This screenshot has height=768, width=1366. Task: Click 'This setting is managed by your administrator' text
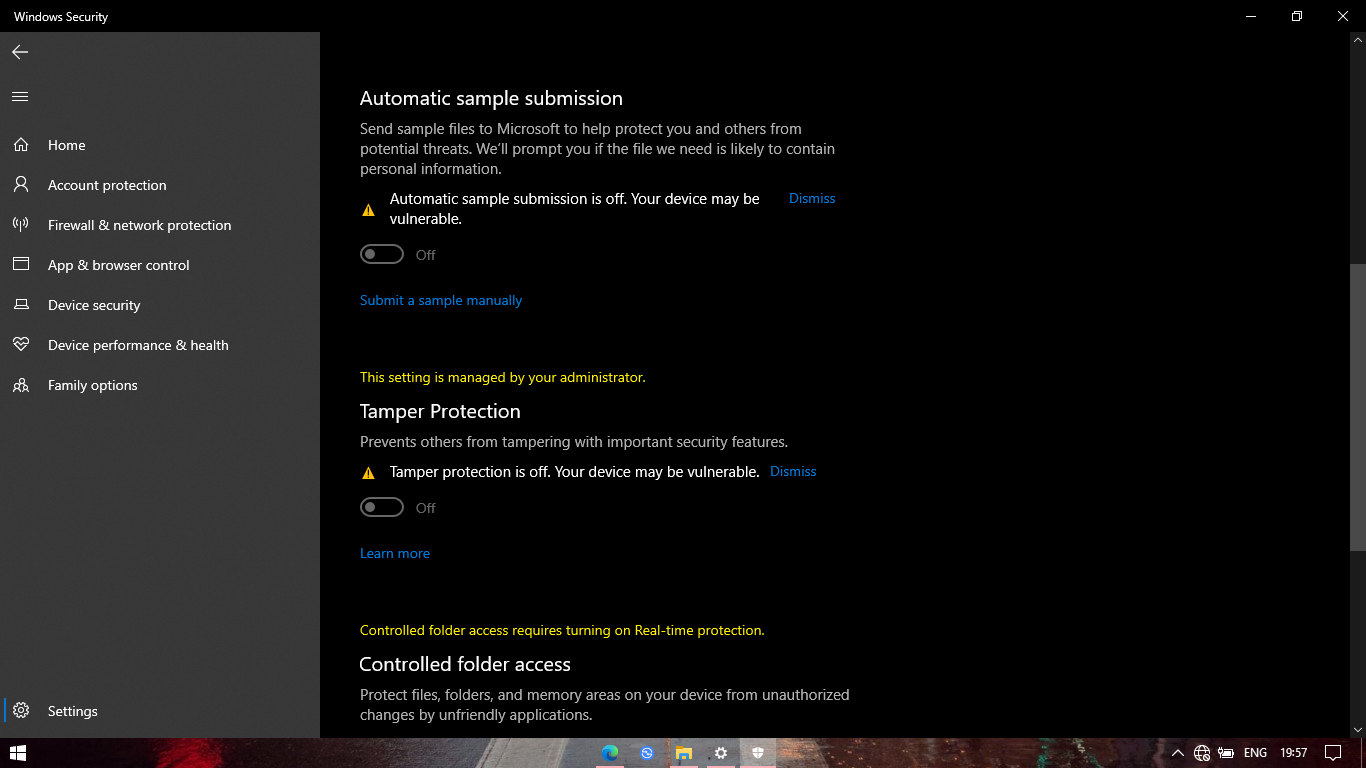[x=503, y=377]
